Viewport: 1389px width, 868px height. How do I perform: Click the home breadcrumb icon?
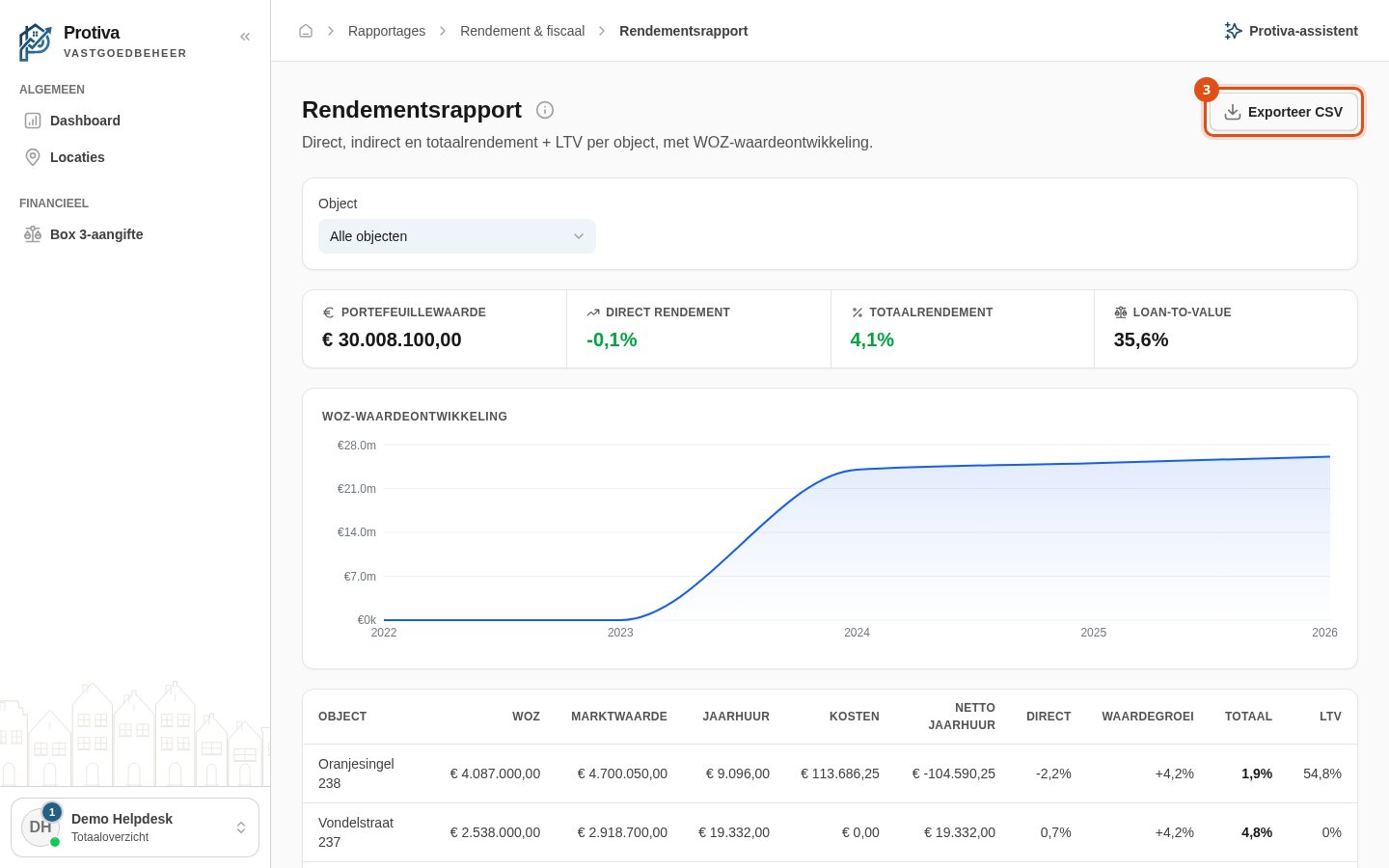(306, 31)
